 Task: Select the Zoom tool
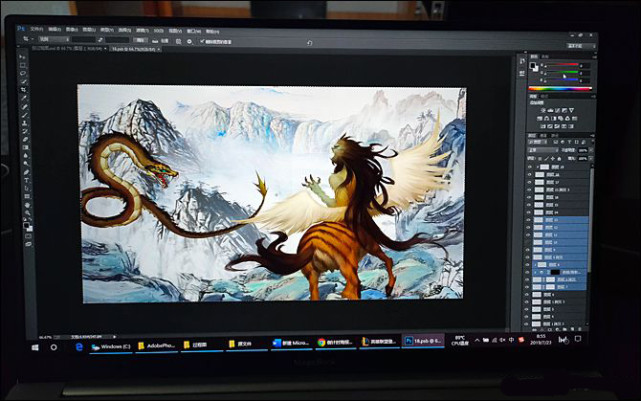pyautogui.click(x=27, y=213)
